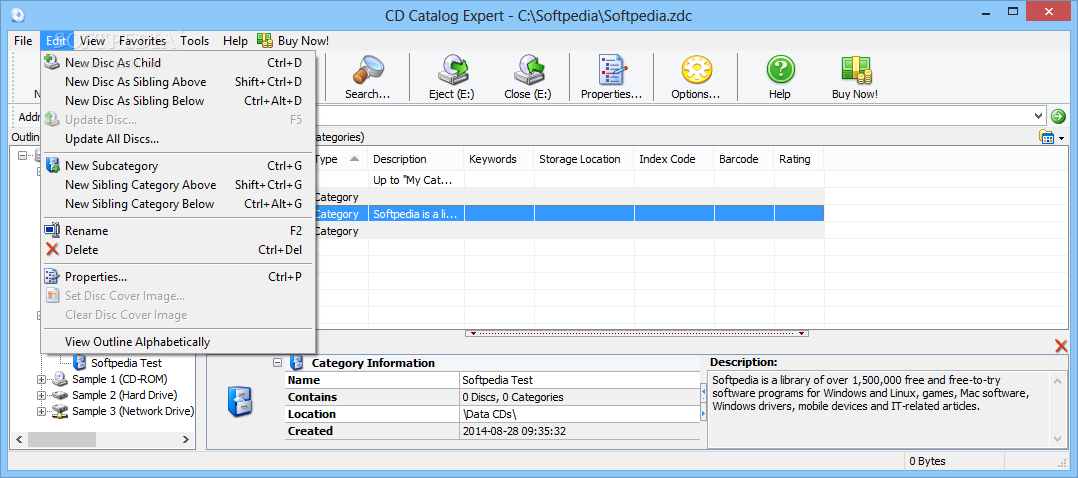Click the Close (E:) toolbar button
The image size is (1078, 478).
pyautogui.click(x=527, y=77)
